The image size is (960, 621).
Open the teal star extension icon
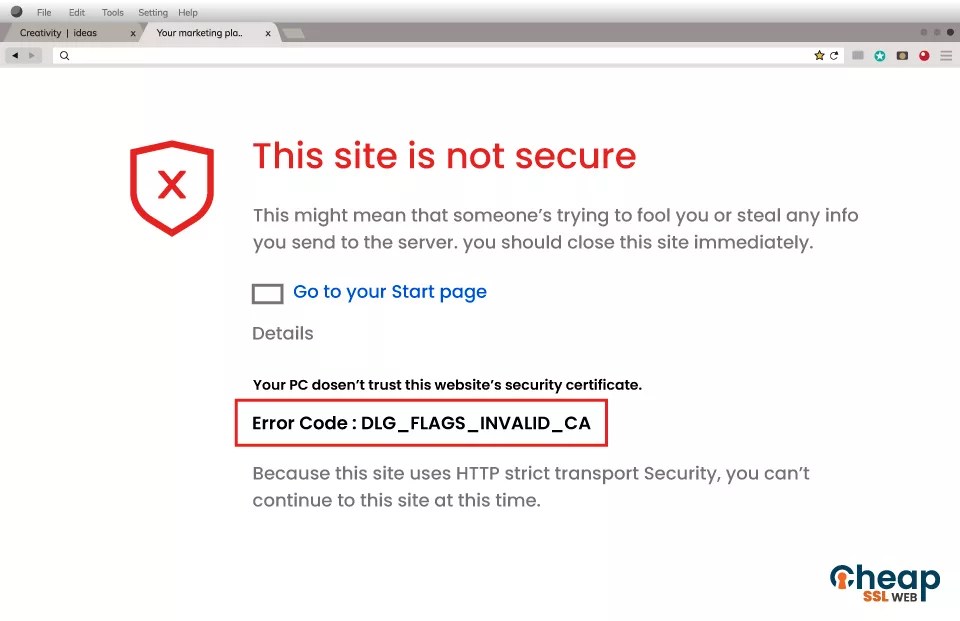tap(880, 56)
